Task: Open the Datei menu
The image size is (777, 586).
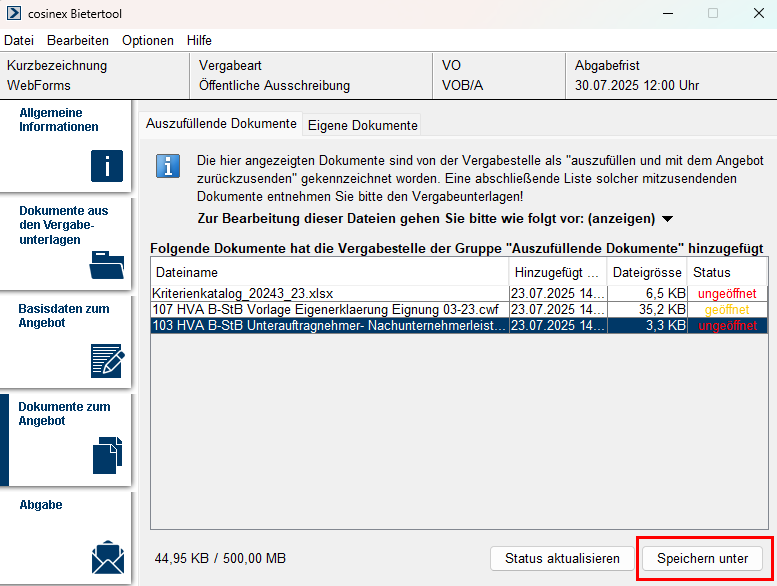Action: (19, 40)
